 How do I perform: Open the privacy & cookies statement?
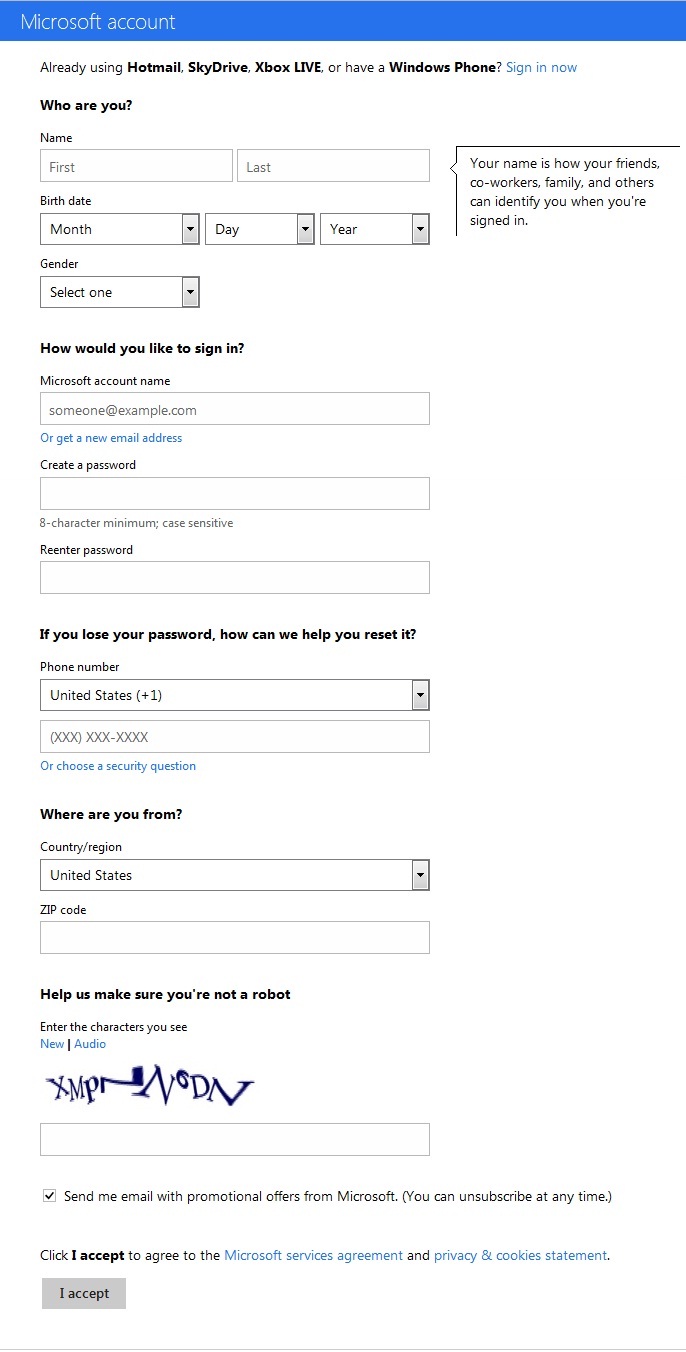(520, 1255)
